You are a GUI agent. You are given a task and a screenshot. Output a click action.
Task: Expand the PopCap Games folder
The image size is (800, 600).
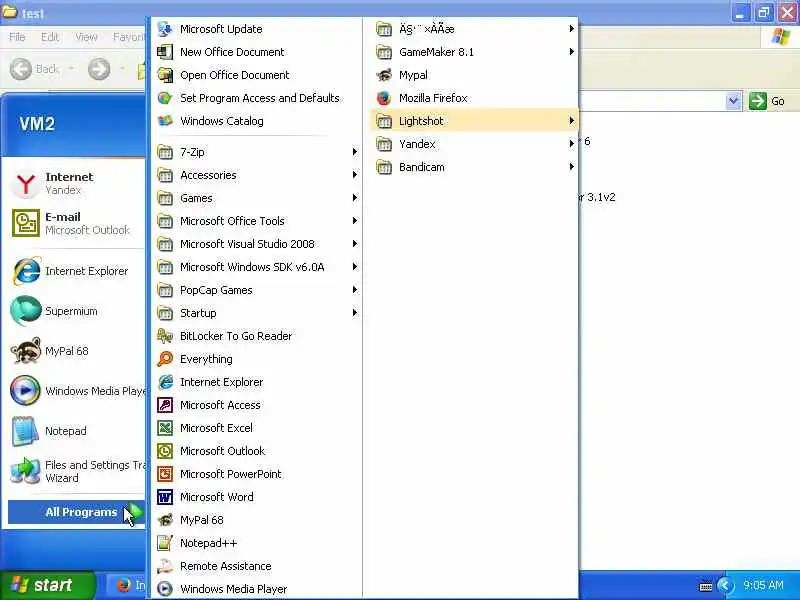coord(257,290)
